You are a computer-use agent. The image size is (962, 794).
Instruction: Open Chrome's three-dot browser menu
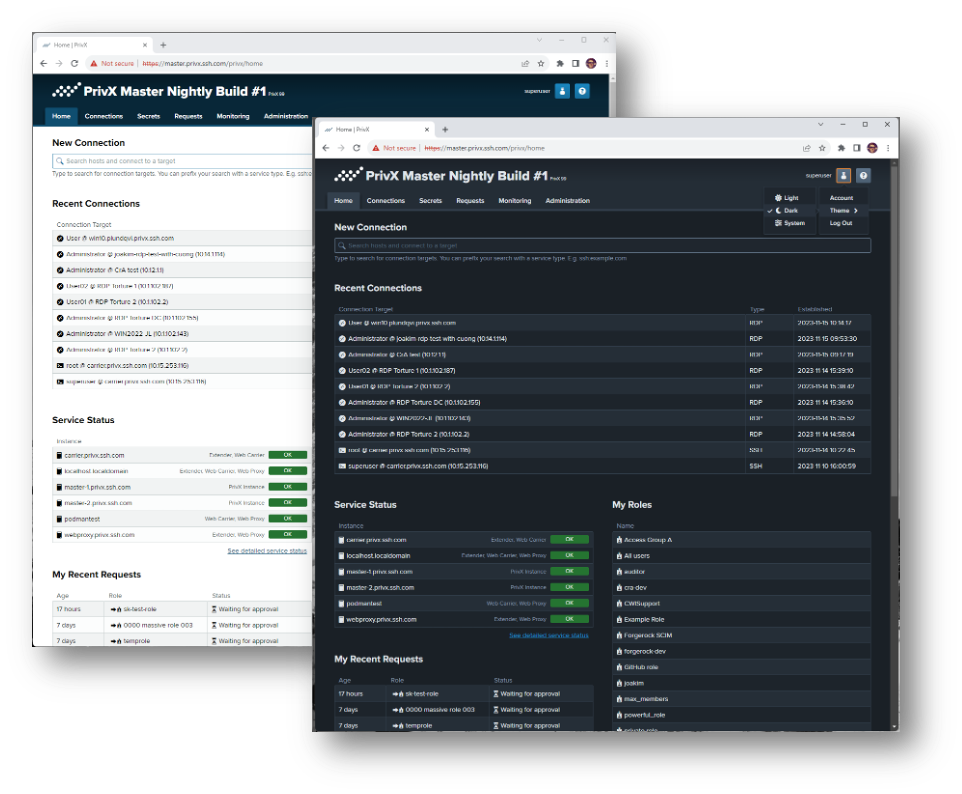[888, 147]
